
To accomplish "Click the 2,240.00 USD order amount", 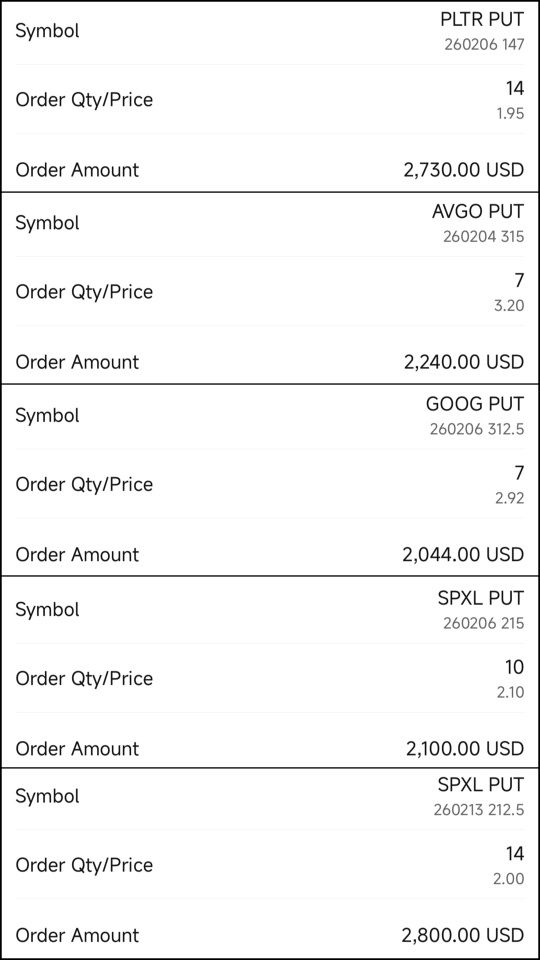I will (464, 362).
